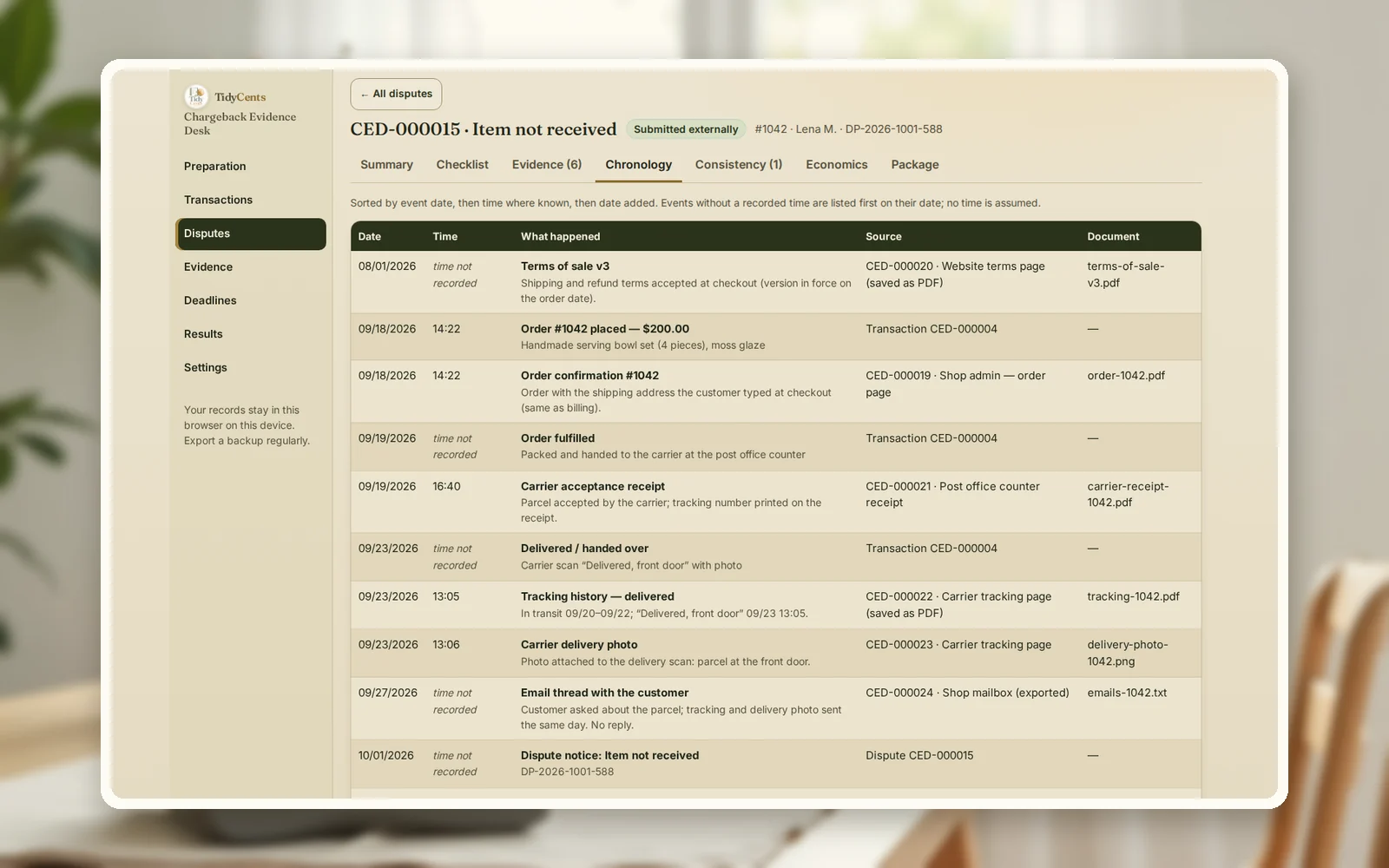Switch to the Economics tab

837,165
